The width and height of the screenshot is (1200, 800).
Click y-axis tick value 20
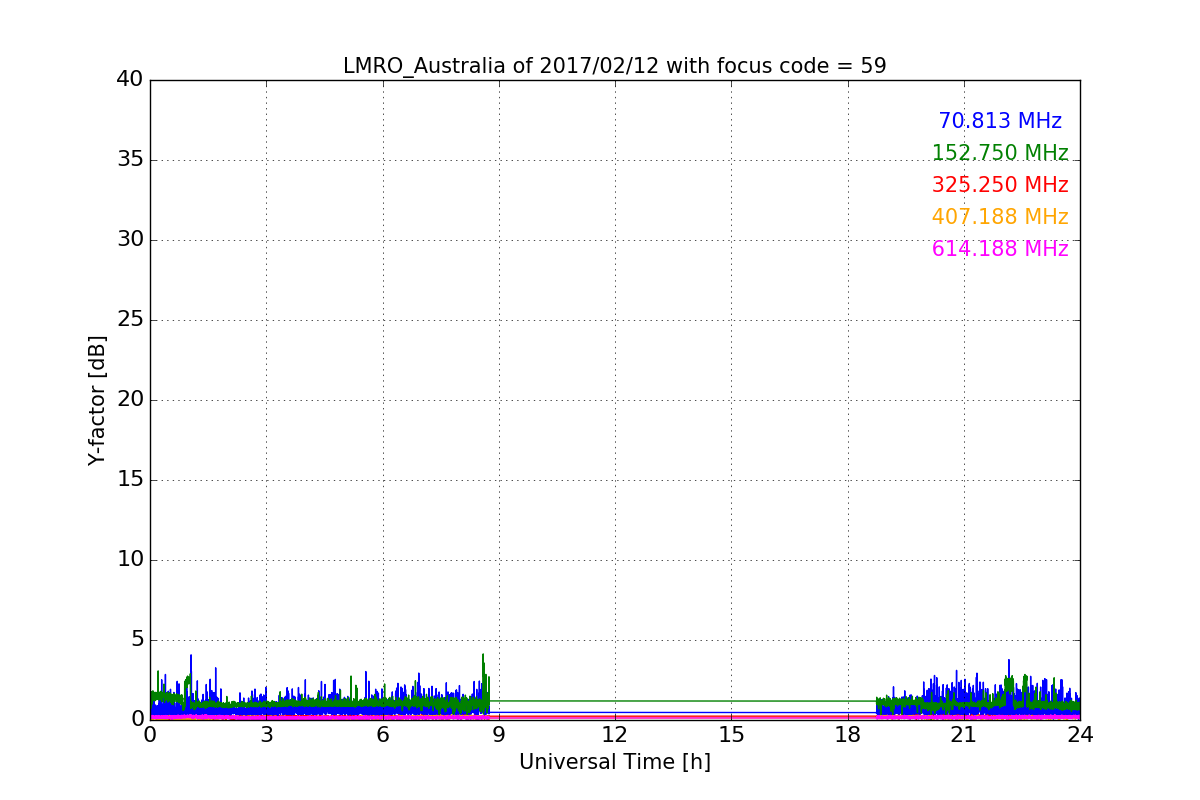point(130,399)
